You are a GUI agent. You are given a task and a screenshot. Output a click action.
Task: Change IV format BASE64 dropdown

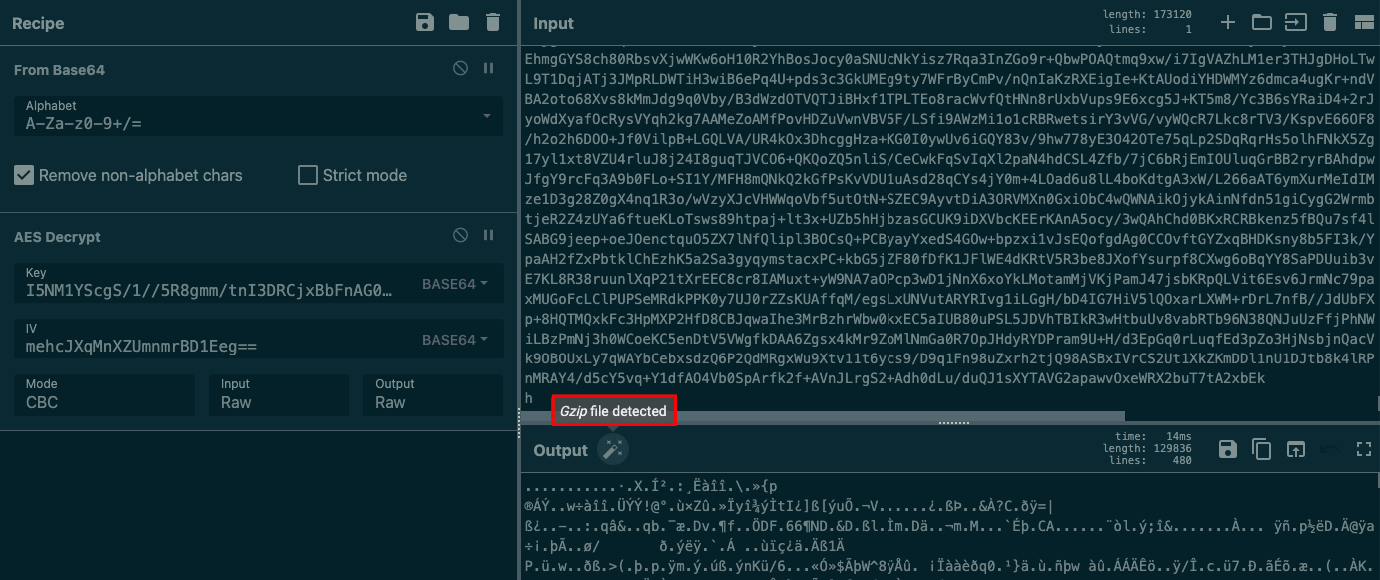pos(455,340)
